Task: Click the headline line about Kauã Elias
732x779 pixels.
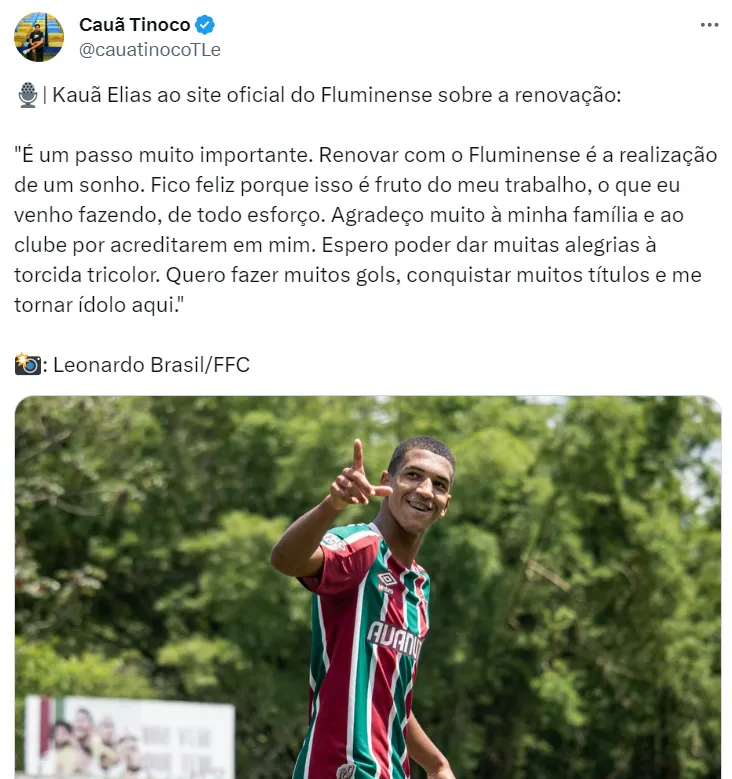Action: [x=337, y=95]
